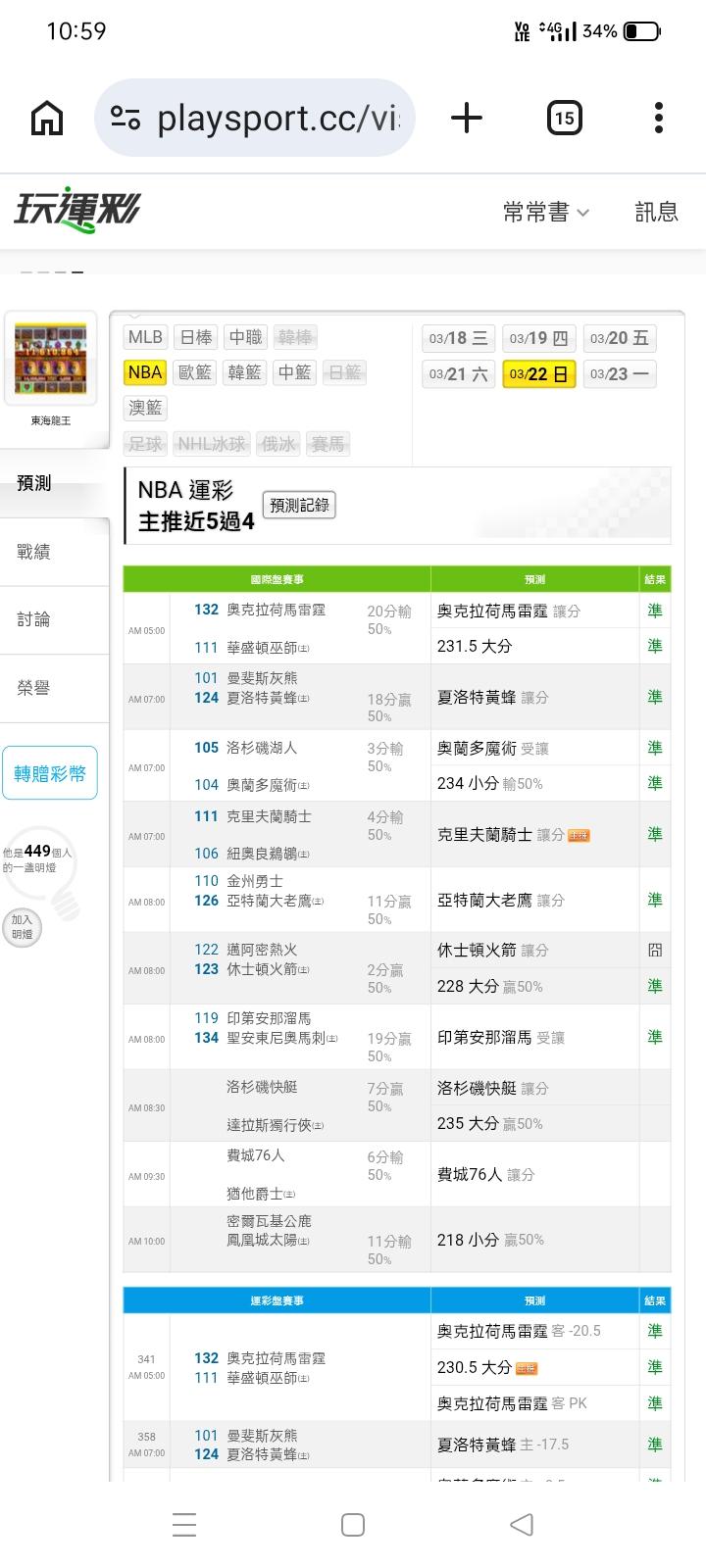Click the 主推 badge next to 230.5 大分
The image size is (706, 1568).
click(x=527, y=1368)
